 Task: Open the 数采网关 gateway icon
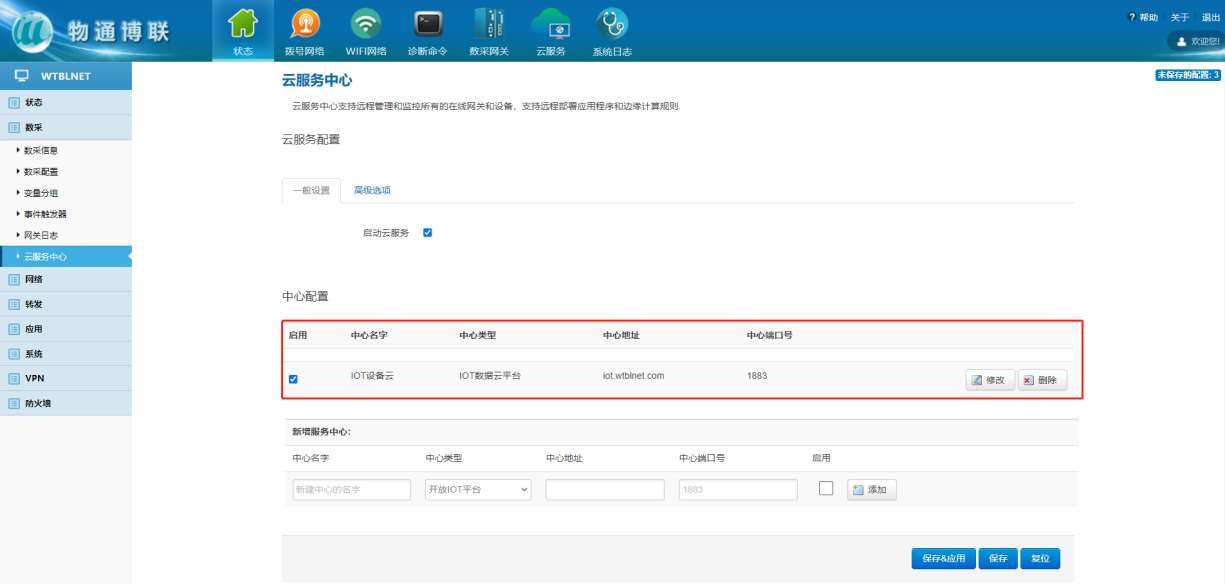coord(489,24)
